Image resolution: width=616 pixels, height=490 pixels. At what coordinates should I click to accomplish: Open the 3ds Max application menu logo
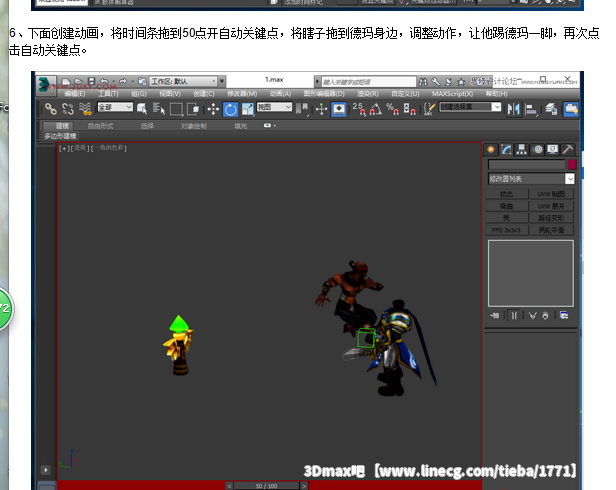tap(46, 85)
